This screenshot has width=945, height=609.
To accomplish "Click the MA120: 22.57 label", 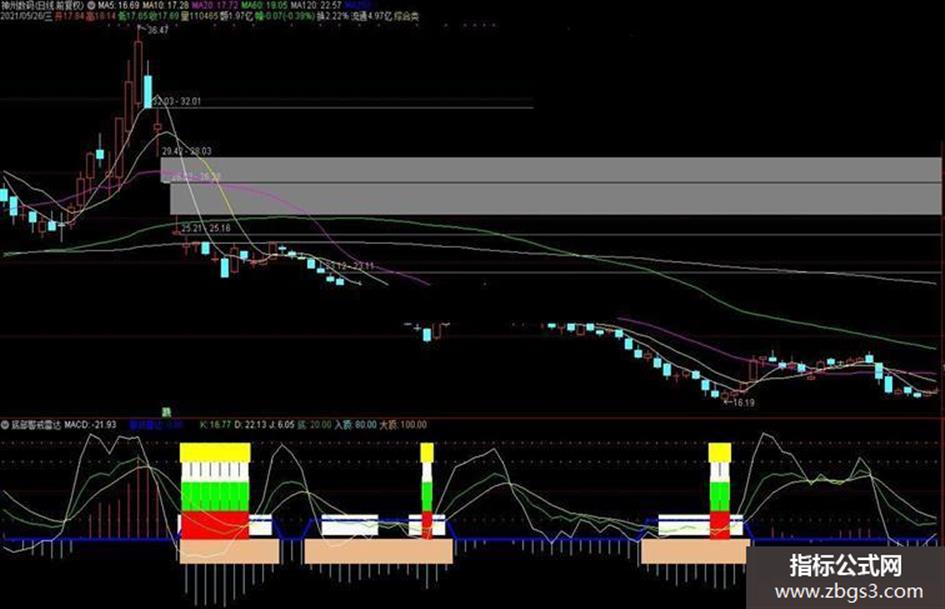I will pyautogui.click(x=316, y=5).
